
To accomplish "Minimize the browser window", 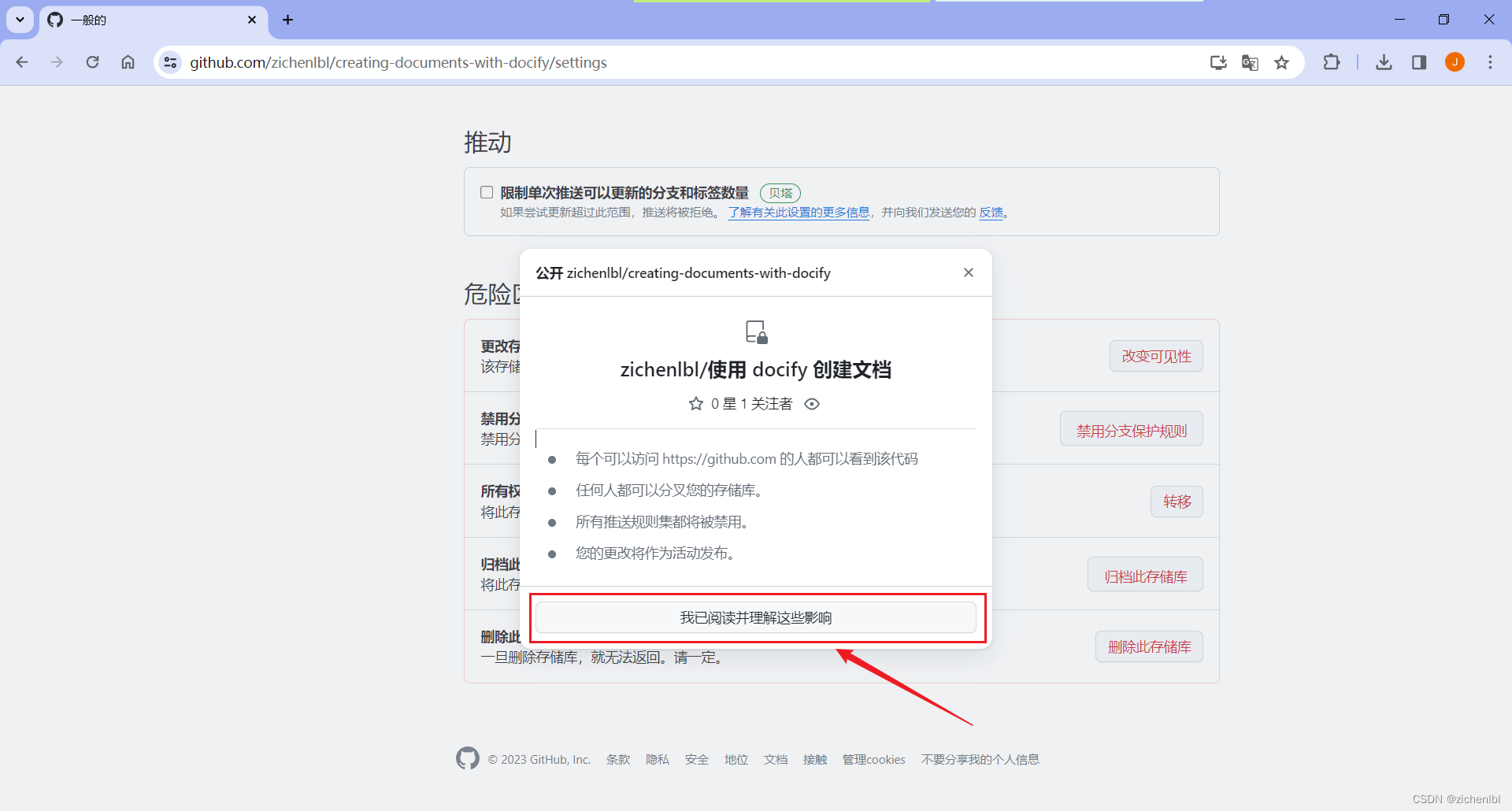I will pyautogui.click(x=1399, y=20).
